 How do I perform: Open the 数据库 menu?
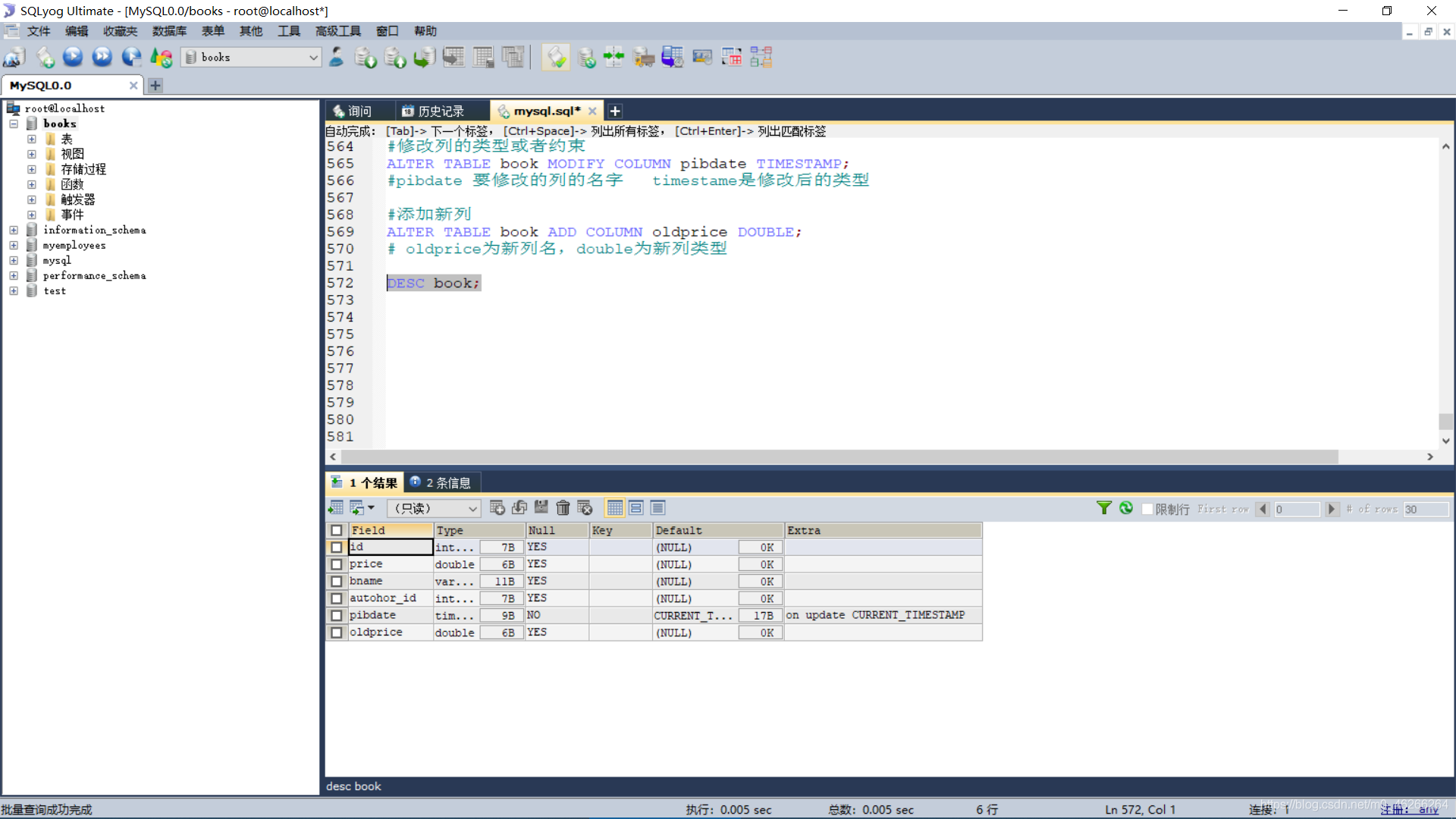(x=169, y=31)
